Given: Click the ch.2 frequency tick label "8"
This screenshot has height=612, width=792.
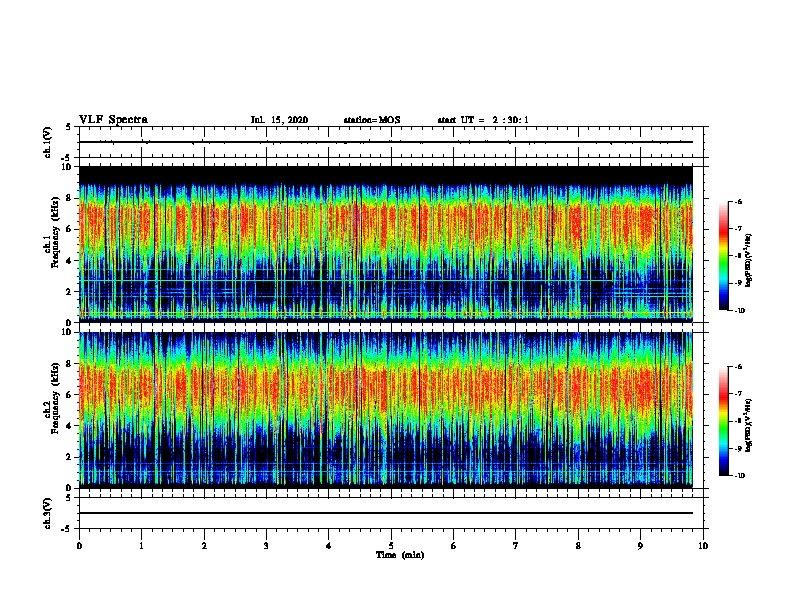Looking at the screenshot, I should 69,364.
